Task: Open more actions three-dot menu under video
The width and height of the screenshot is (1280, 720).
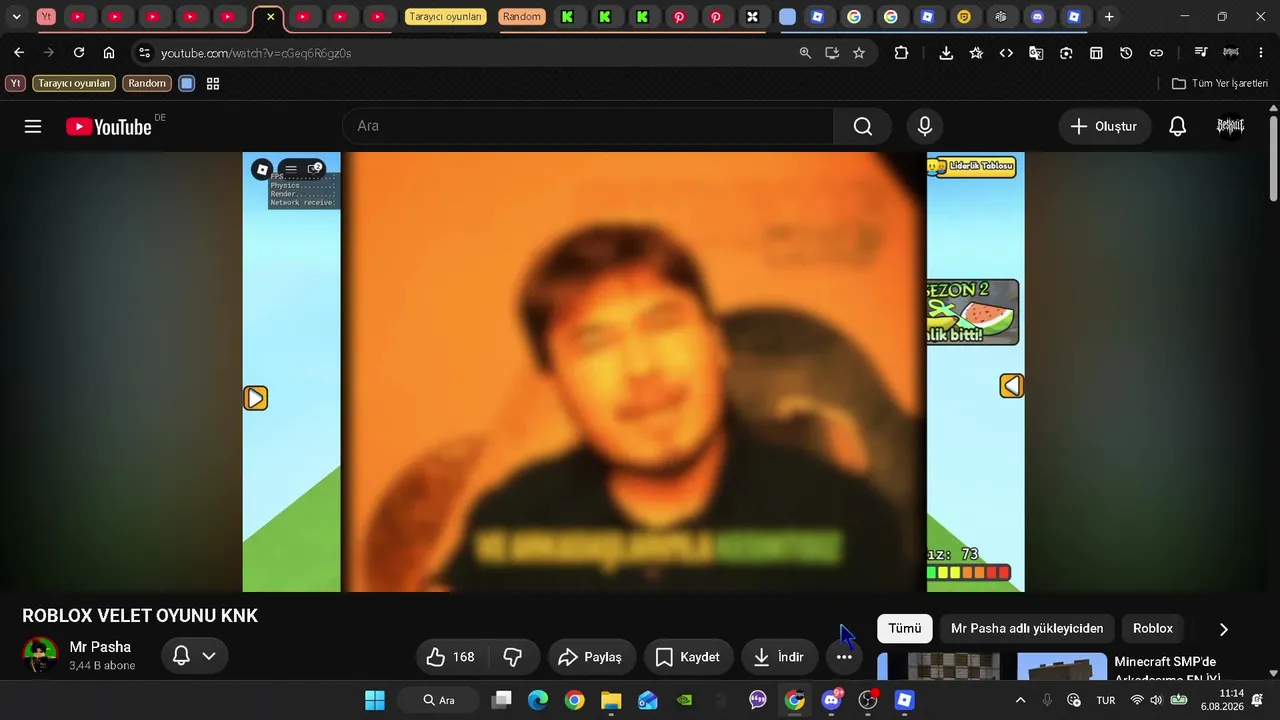Action: coord(844,657)
